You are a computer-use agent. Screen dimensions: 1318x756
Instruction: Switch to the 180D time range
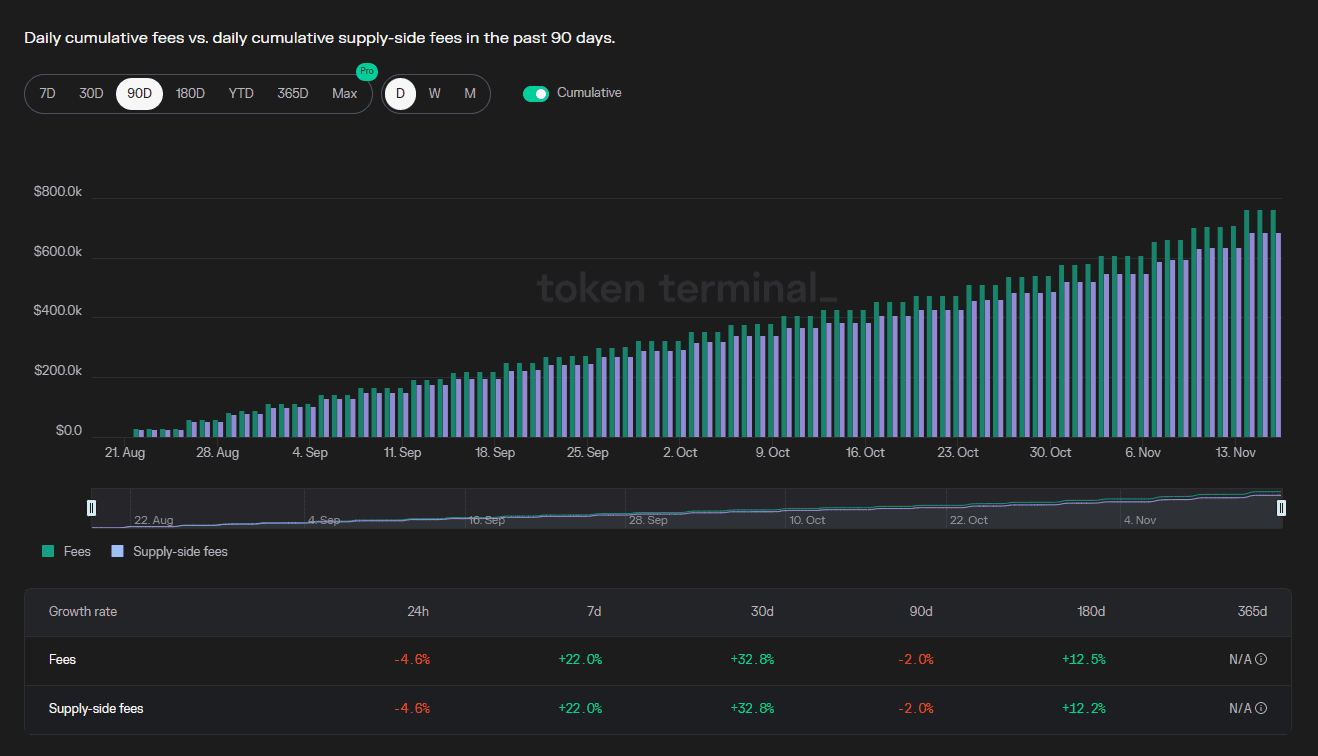tap(190, 94)
